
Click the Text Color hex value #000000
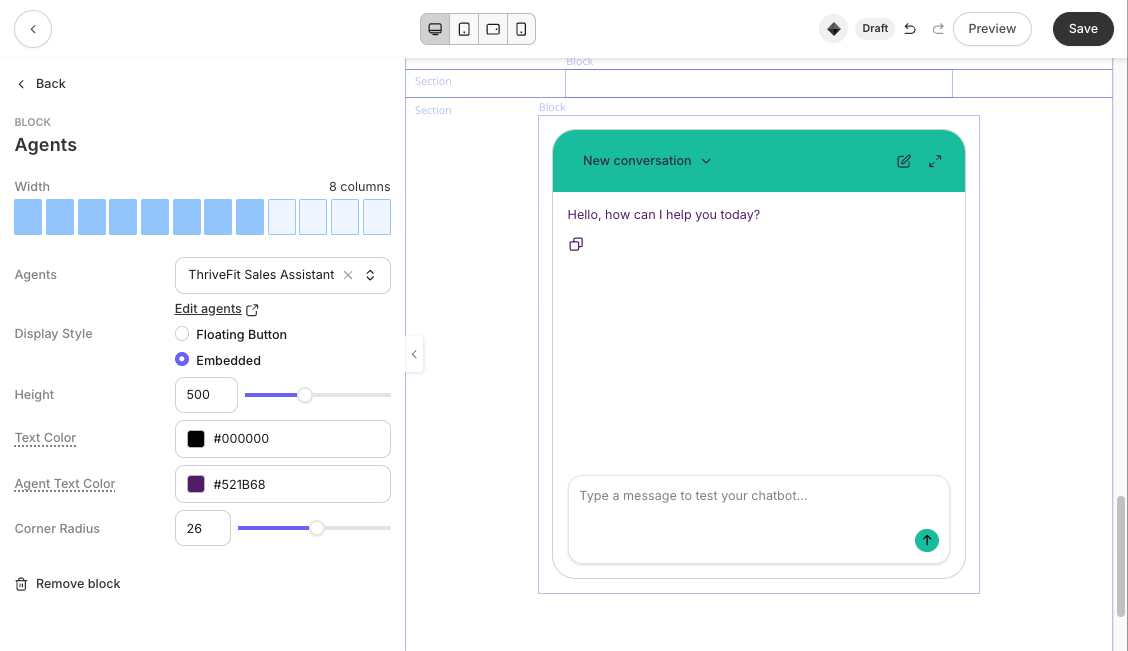pos(241,439)
